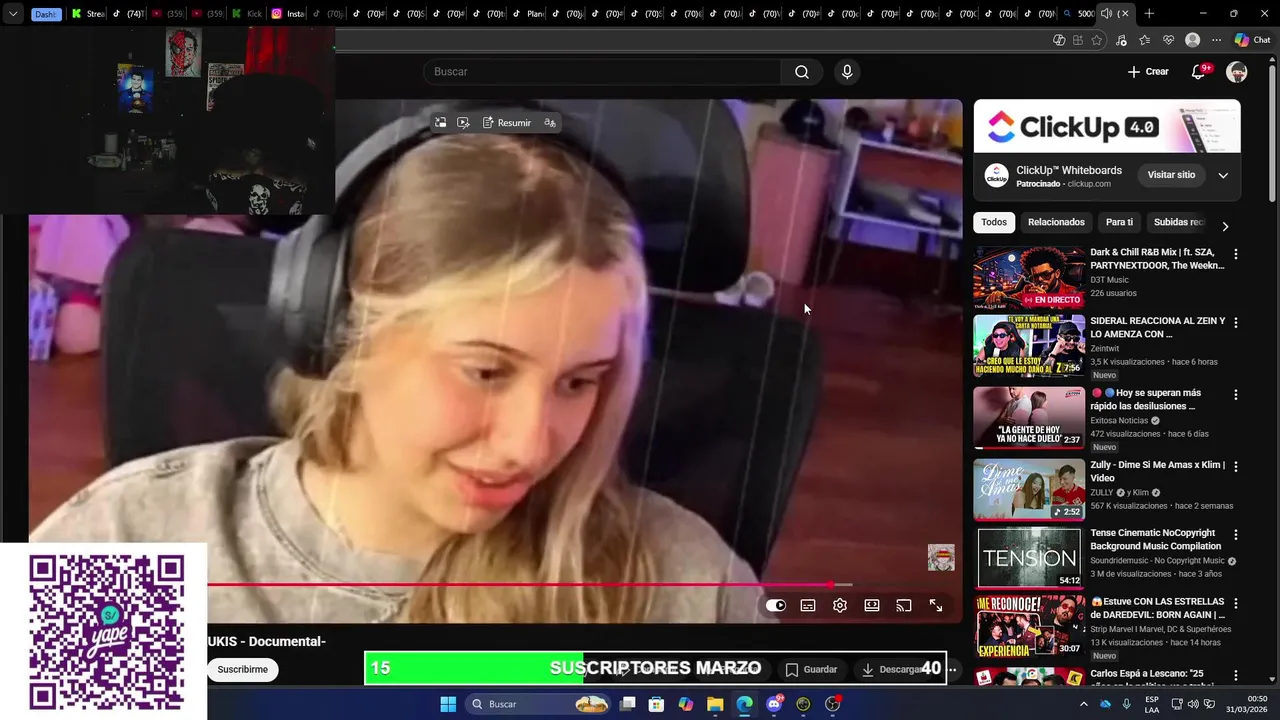This screenshot has height=720, width=1280.
Task: Click the Guardar button
Action: click(811, 669)
